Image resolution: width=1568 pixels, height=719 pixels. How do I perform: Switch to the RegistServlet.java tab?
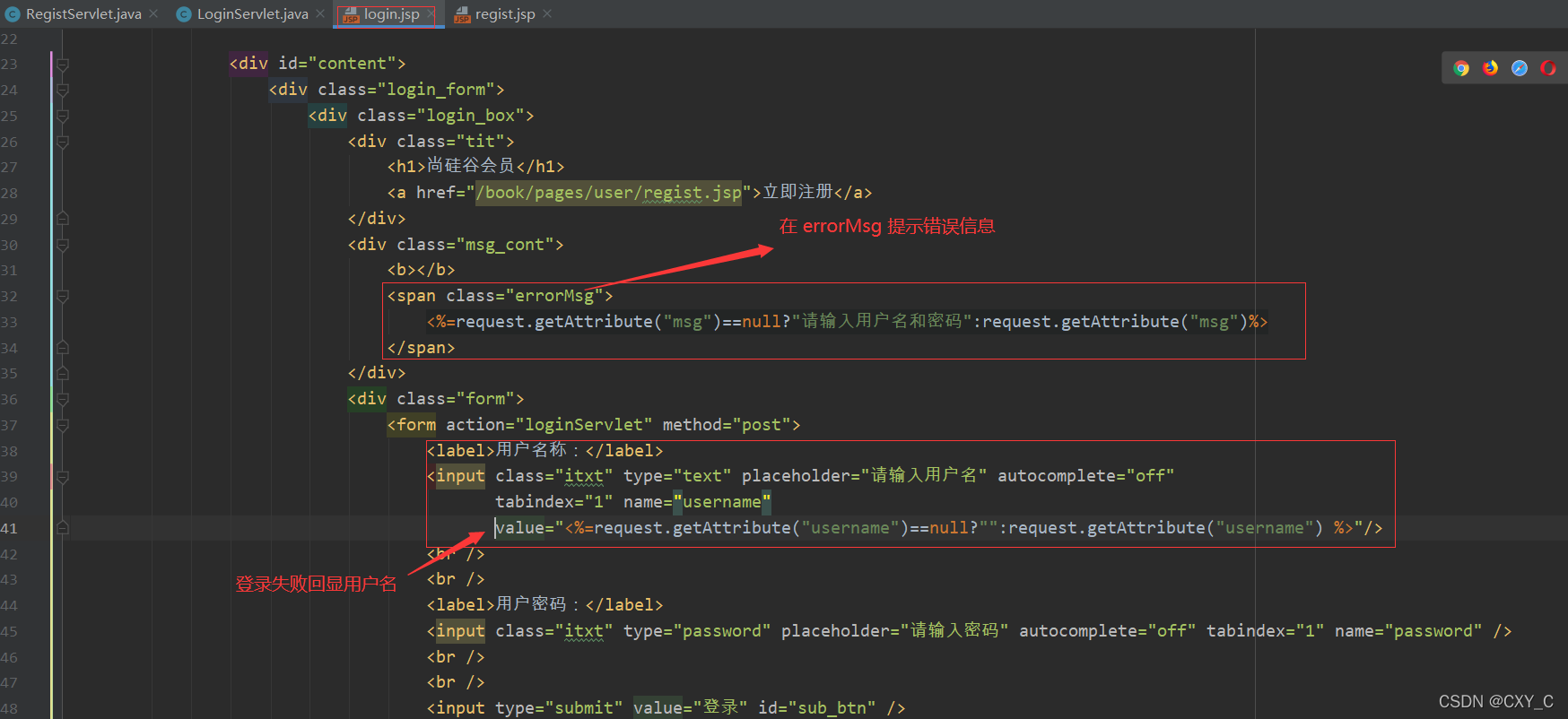pos(83,14)
